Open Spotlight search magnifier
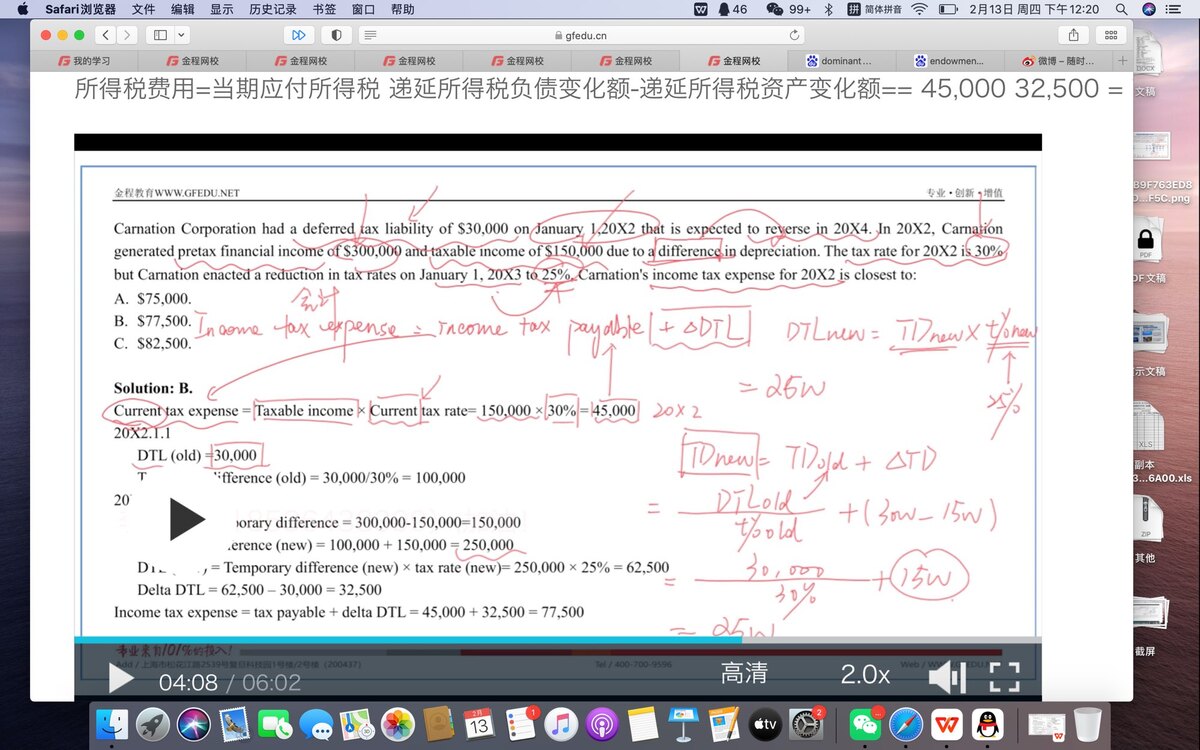The width and height of the screenshot is (1200, 750). point(1122,9)
